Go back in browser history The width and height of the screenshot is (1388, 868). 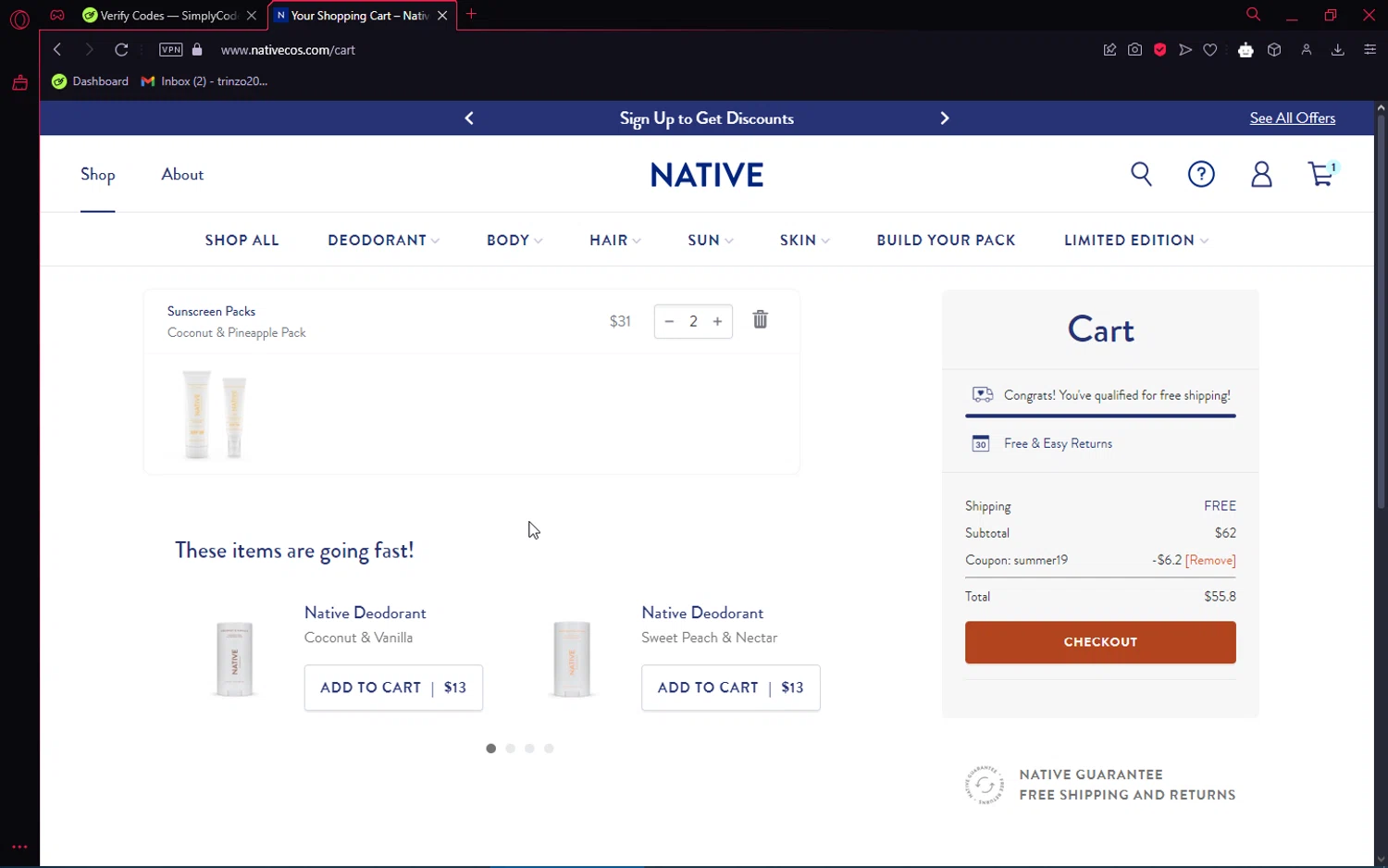(x=57, y=50)
